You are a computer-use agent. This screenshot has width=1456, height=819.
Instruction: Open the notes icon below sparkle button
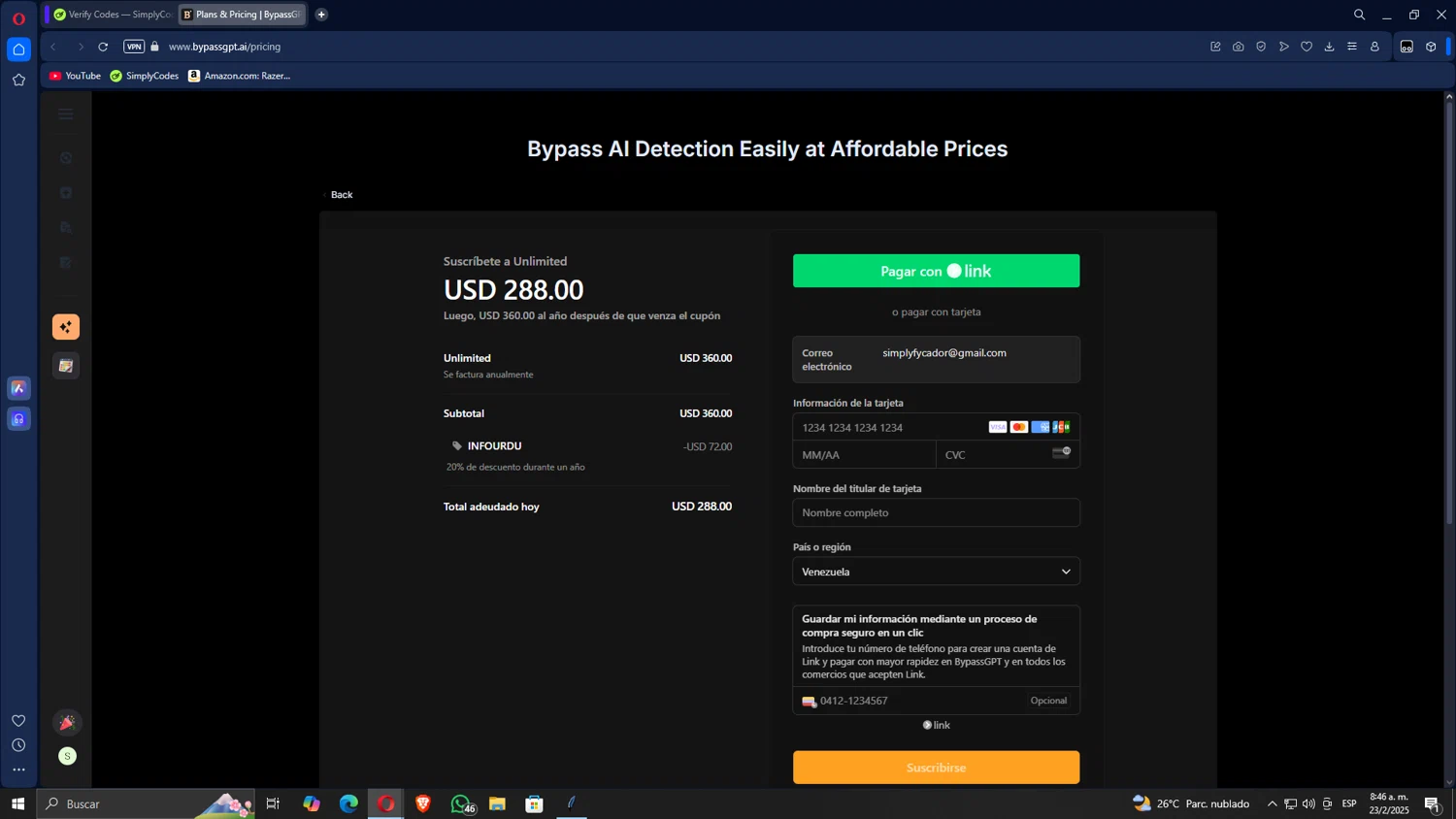(x=66, y=366)
